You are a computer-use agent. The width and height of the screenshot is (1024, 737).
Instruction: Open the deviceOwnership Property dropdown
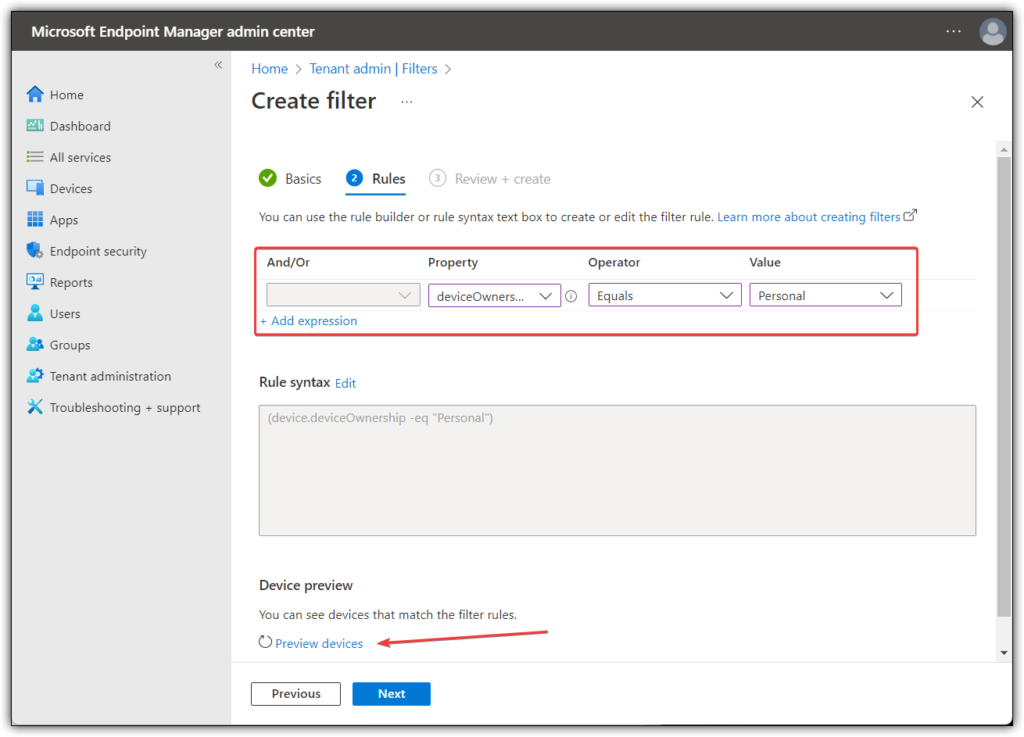click(494, 295)
